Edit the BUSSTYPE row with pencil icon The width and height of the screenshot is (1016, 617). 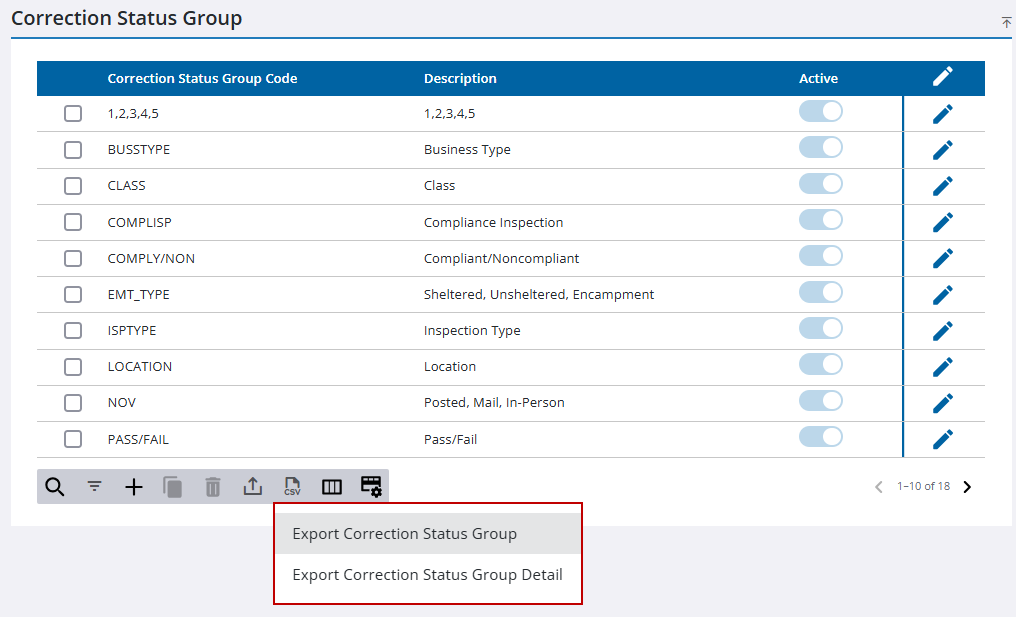942,150
